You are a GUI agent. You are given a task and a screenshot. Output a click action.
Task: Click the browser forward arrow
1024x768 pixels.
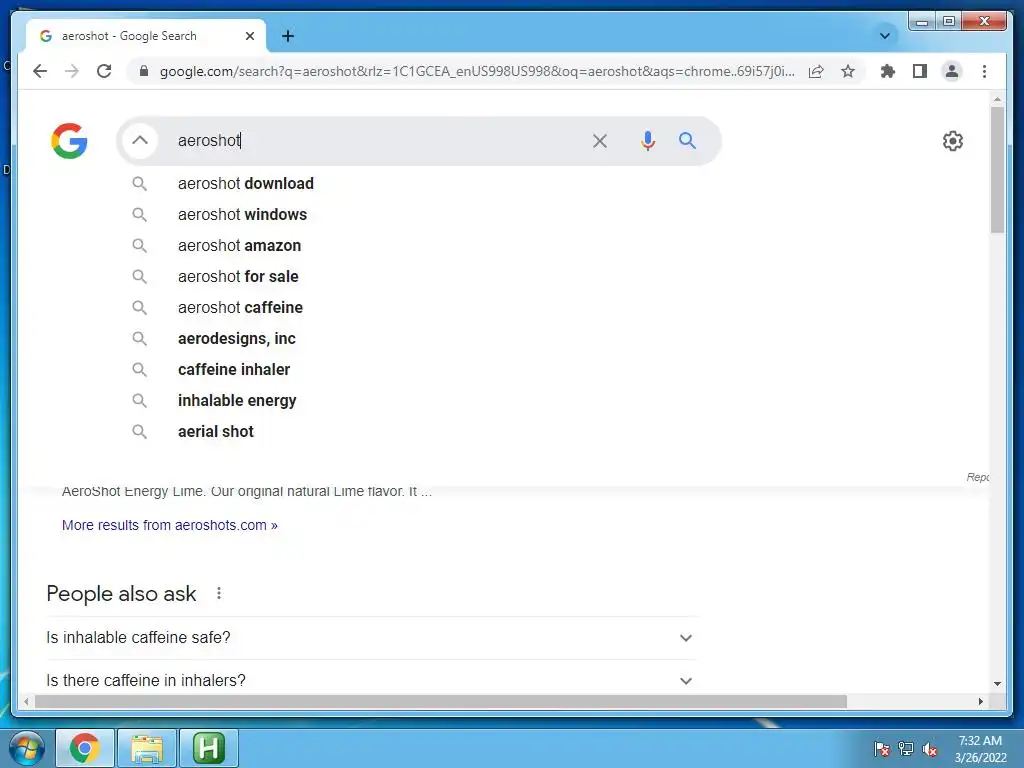click(72, 71)
